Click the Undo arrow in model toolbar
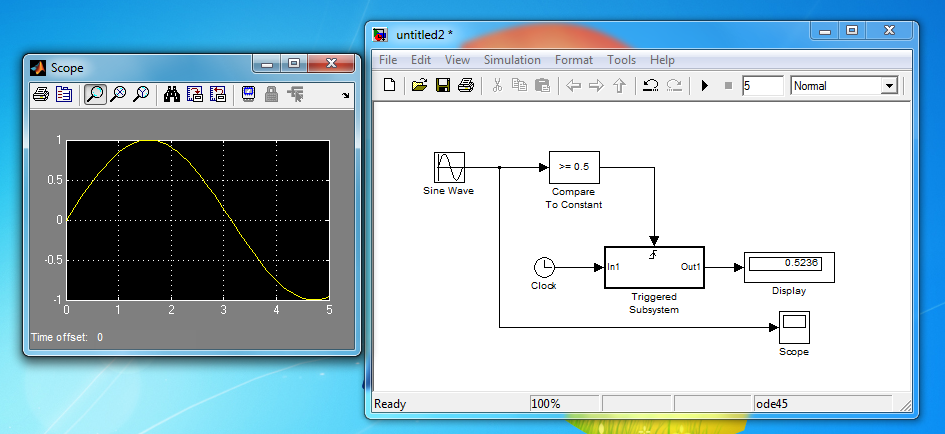The image size is (945, 434). [x=650, y=86]
